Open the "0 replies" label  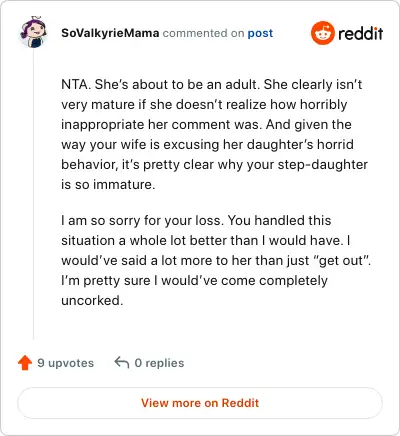point(159,363)
